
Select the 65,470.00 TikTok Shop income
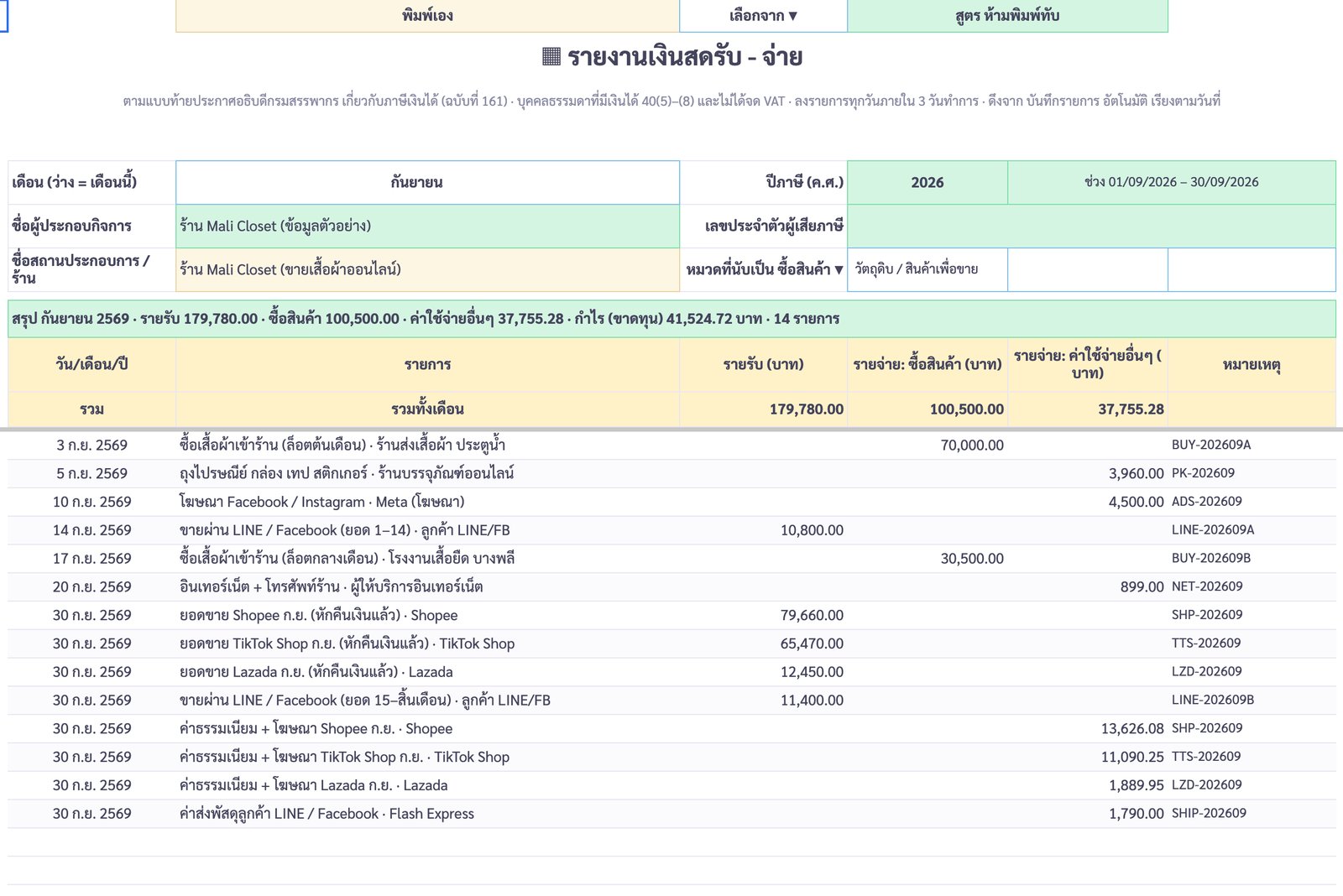(764, 643)
